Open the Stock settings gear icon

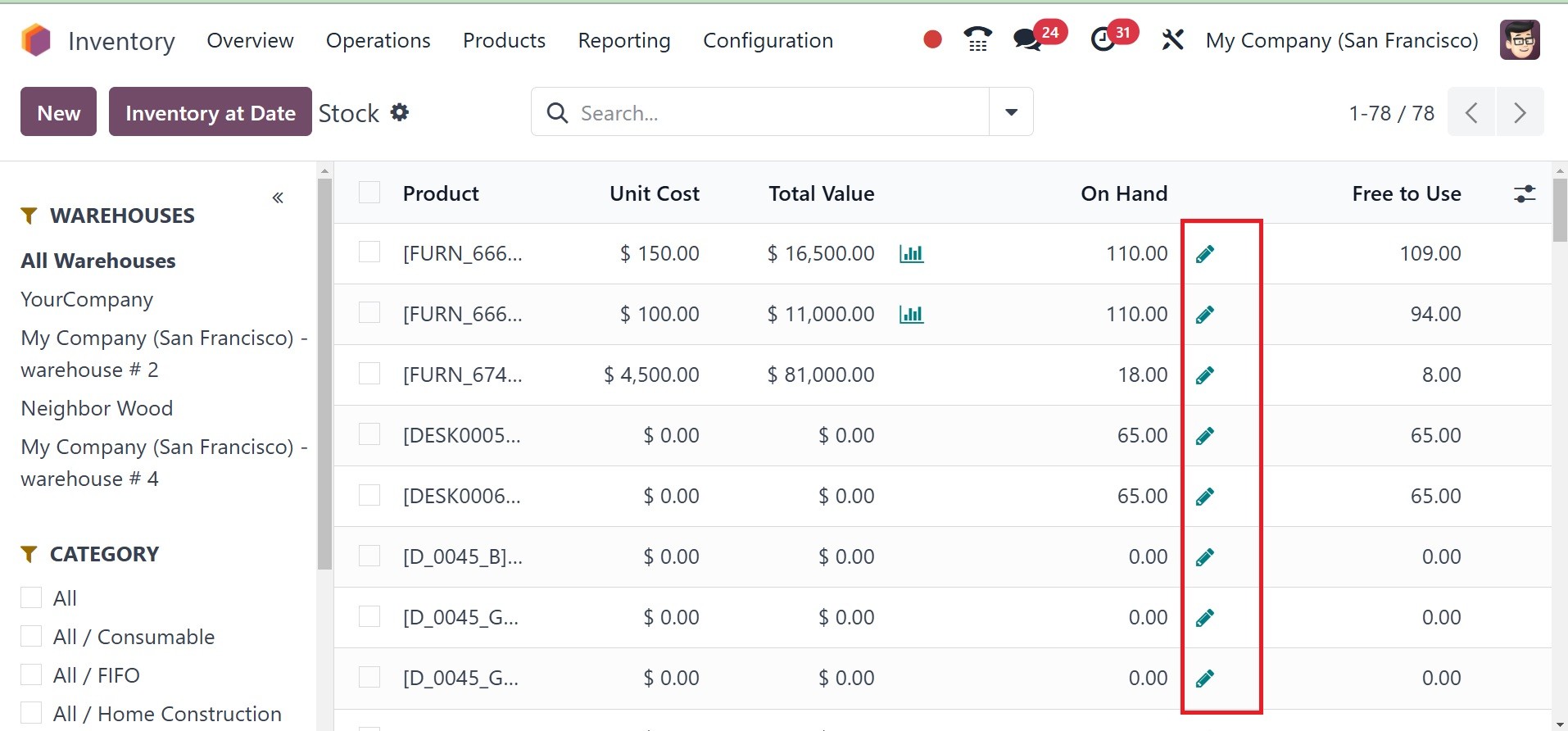click(x=400, y=112)
